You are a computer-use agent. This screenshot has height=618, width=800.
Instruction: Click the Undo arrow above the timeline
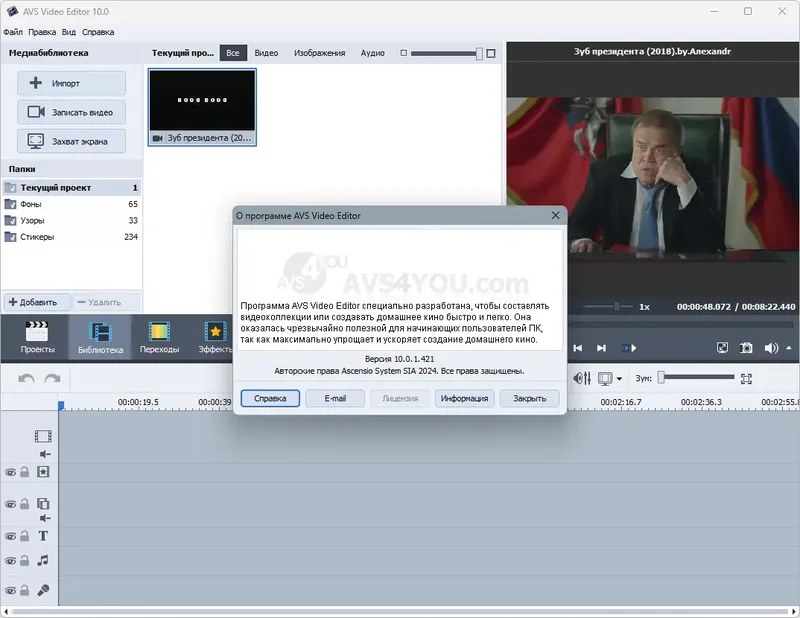click(25, 379)
